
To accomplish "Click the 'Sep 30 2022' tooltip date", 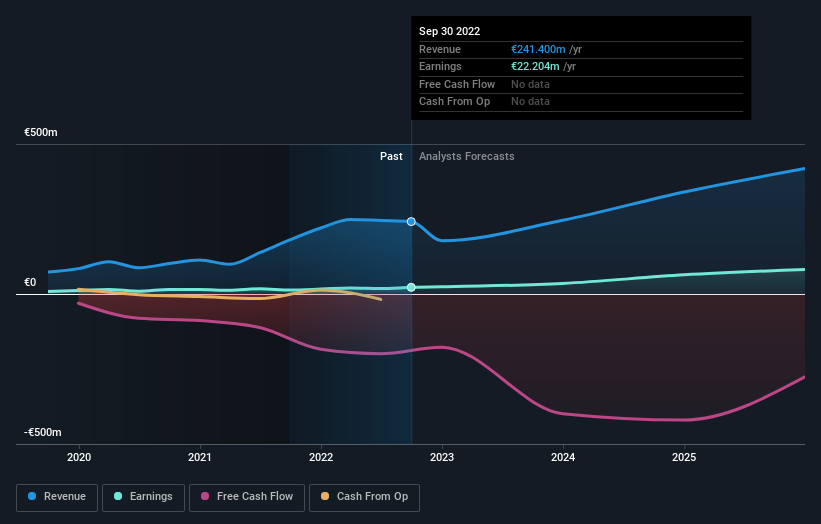I will point(449,31).
